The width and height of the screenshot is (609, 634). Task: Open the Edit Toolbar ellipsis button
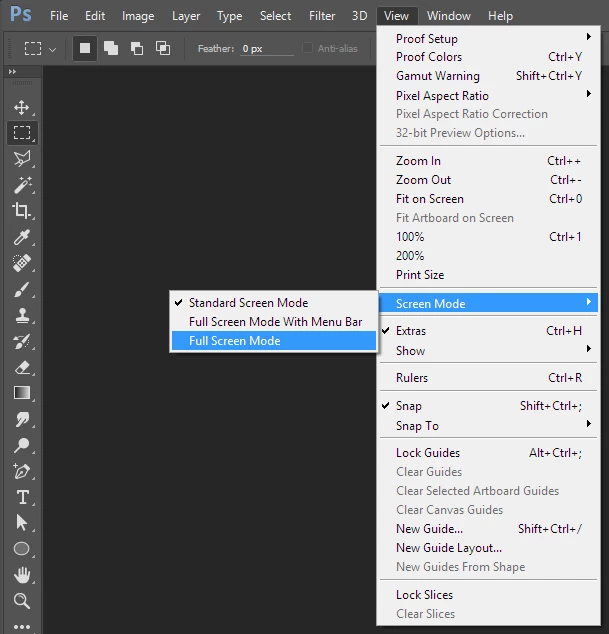[22, 627]
